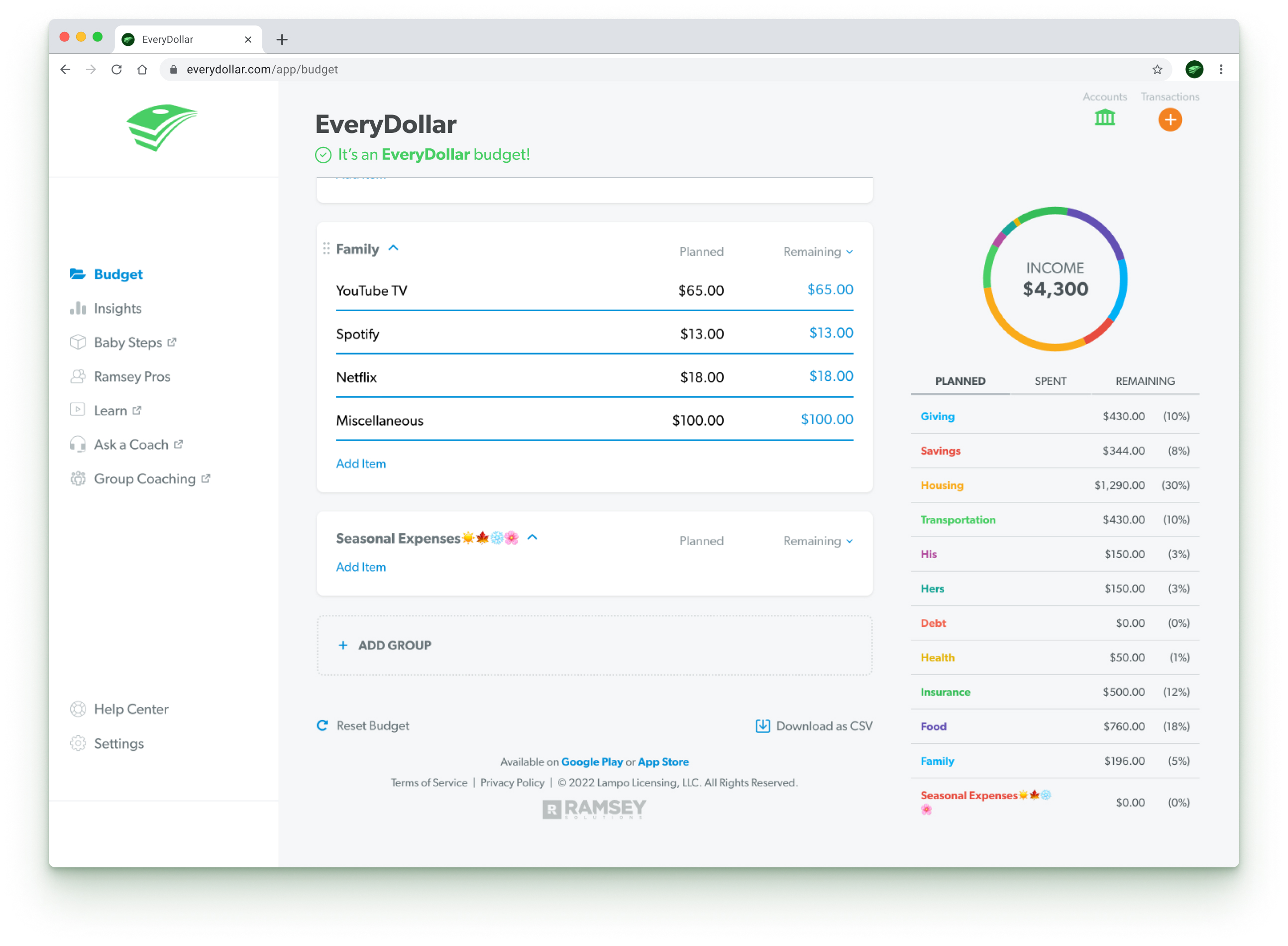The height and width of the screenshot is (946, 1288).
Task: Open the browser three-dot menu
Action: (1220, 69)
